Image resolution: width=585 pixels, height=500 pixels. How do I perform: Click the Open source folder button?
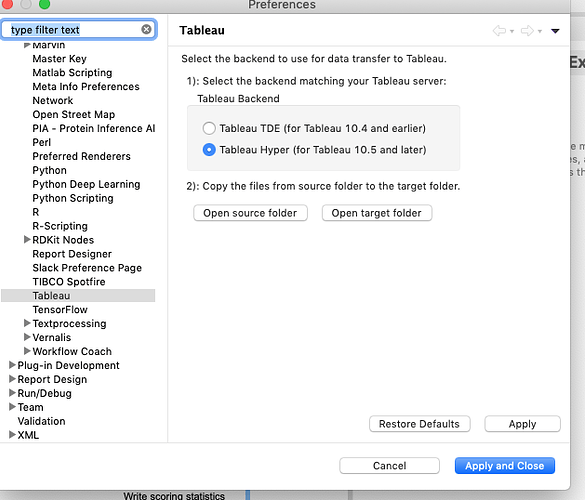click(250, 213)
